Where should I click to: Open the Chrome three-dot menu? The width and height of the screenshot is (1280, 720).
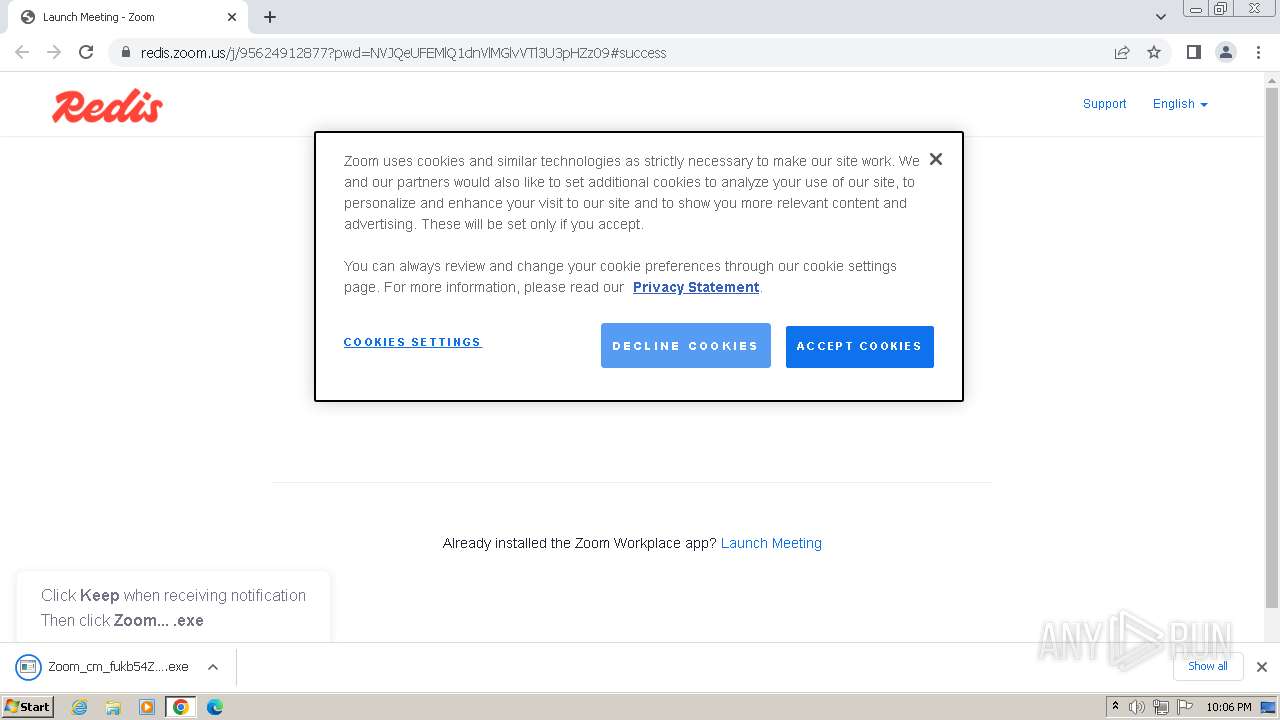point(1258,52)
